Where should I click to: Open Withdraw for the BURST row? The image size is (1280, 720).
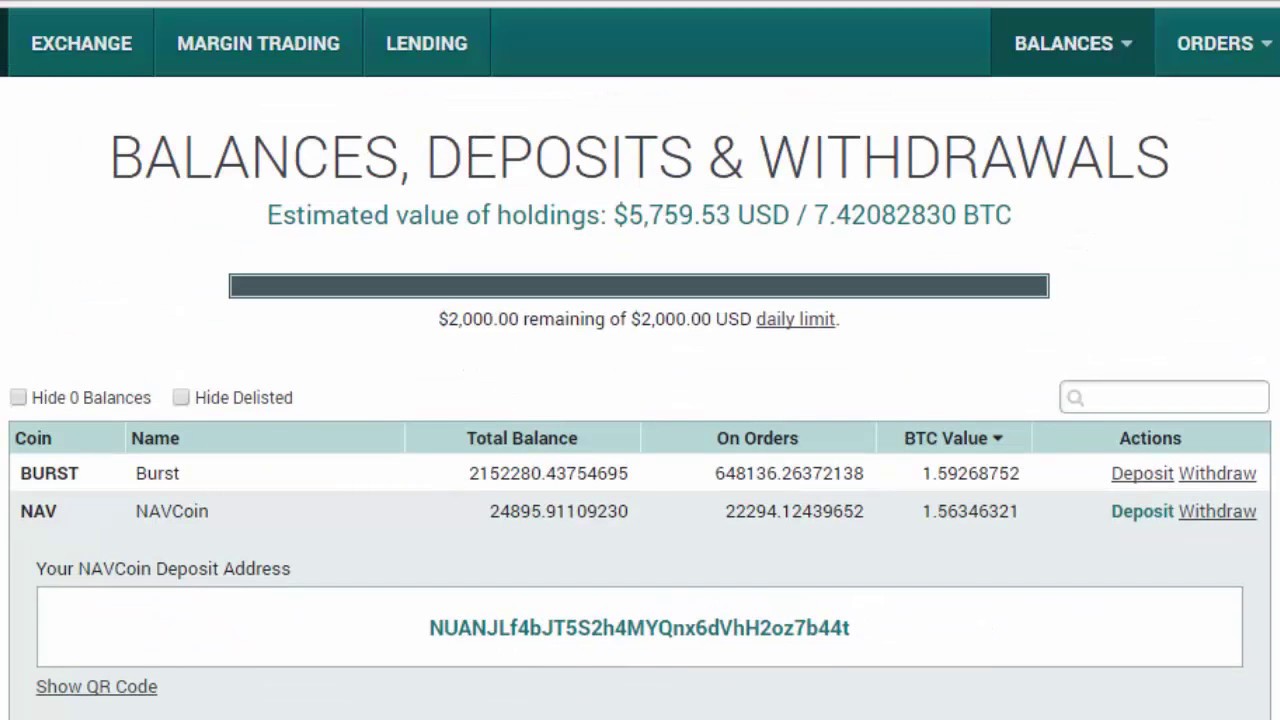click(x=1217, y=473)
